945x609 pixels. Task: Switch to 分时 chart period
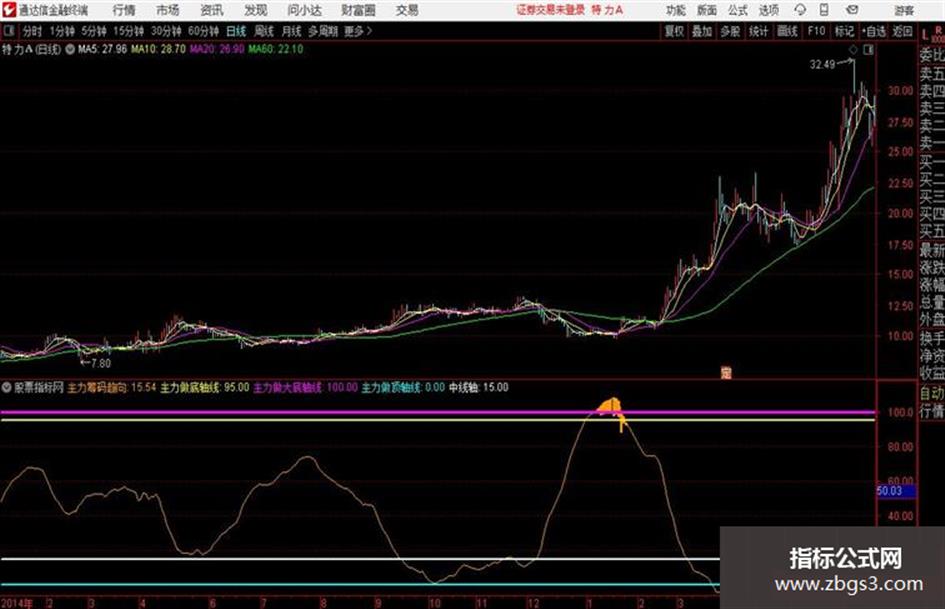(32, 31)
